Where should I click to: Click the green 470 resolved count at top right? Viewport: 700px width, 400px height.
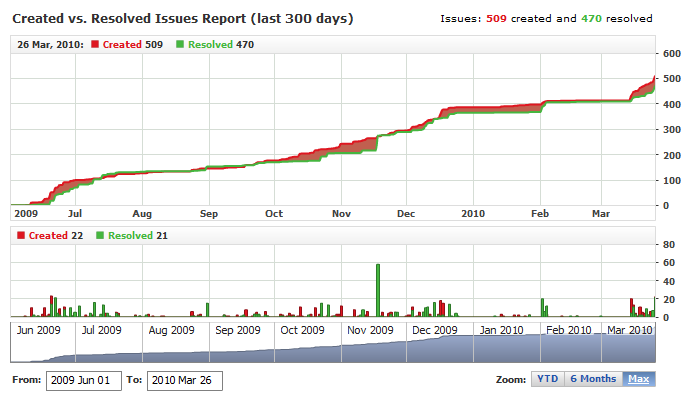point(587,19)
